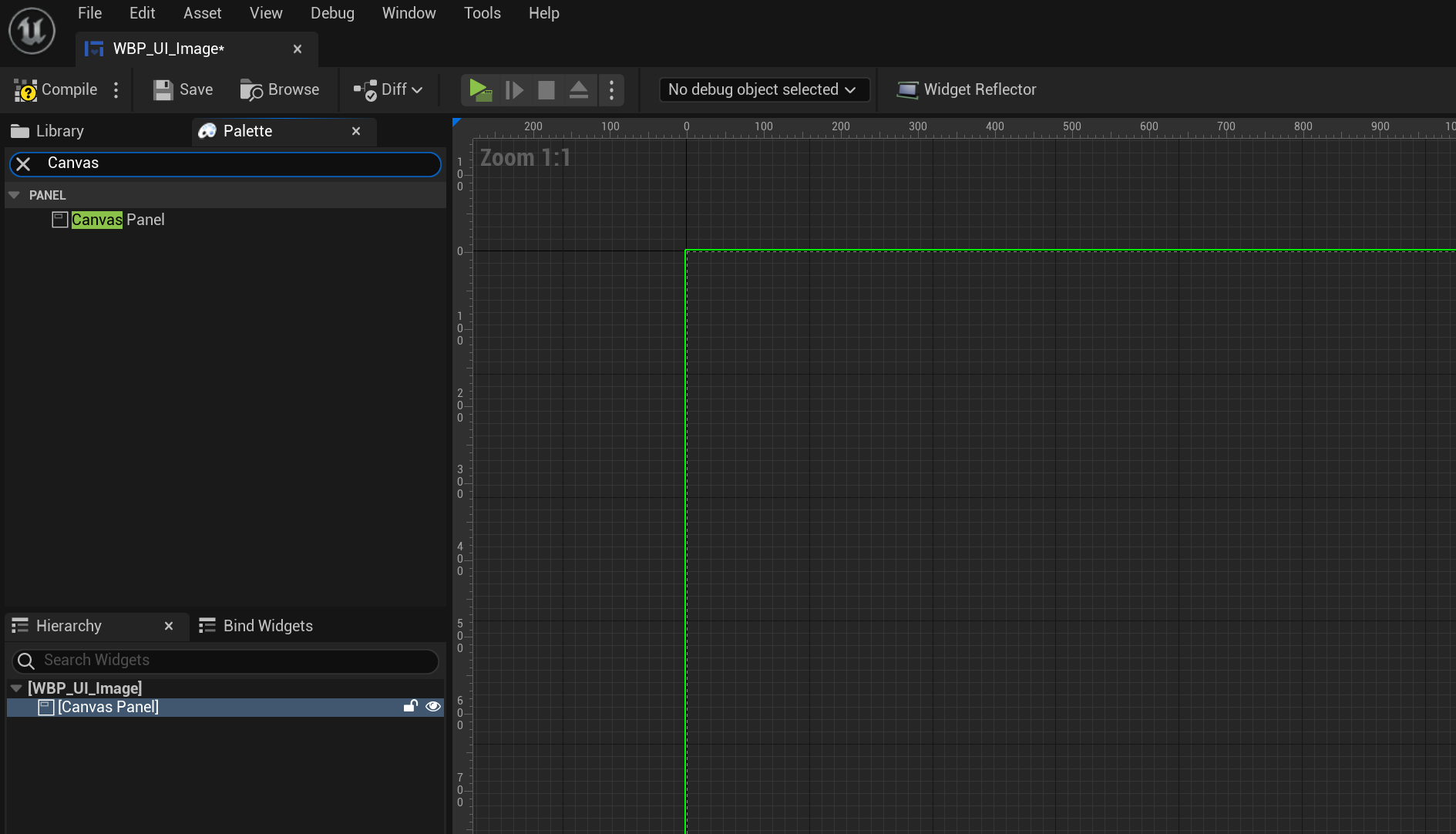Click the Widget Reflector monitor icon
The height and width of the screenshot is (834, 1456).
coord(907,90)
